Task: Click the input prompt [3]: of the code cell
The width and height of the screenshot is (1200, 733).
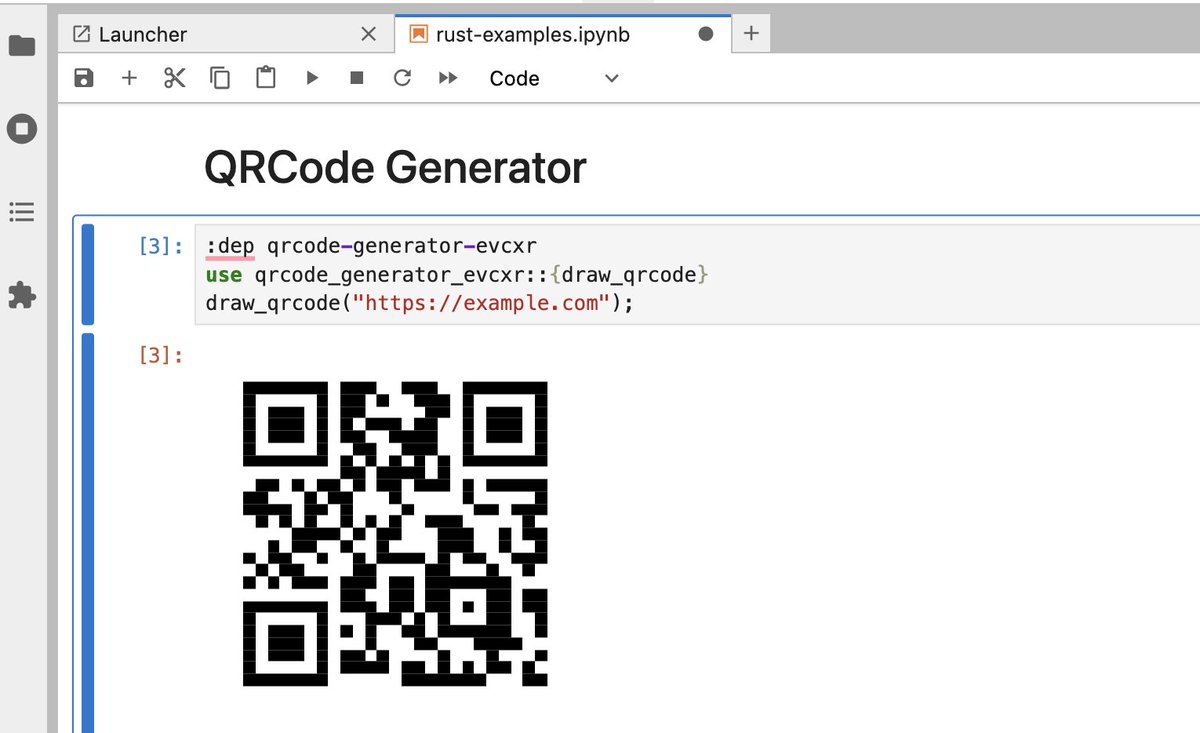Action: pos(161,245)
